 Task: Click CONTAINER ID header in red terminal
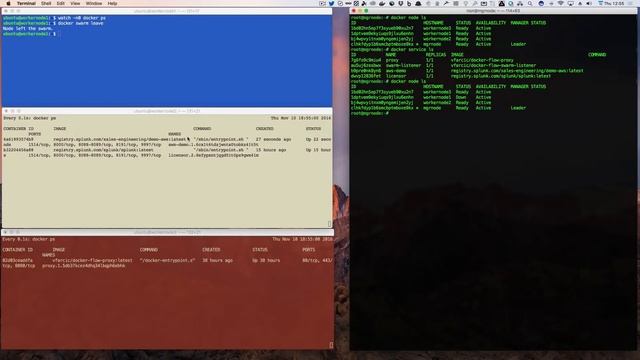tap(18, 249)
